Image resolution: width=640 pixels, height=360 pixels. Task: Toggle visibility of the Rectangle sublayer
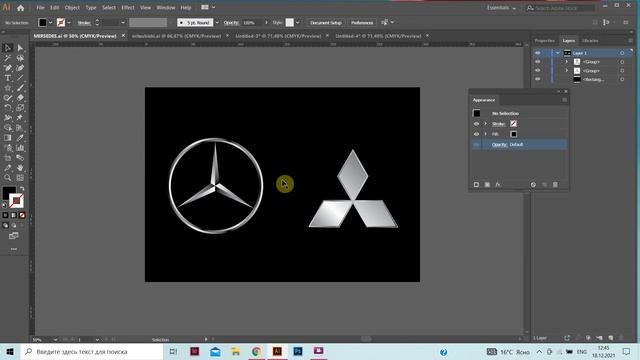tap(538, 79)
